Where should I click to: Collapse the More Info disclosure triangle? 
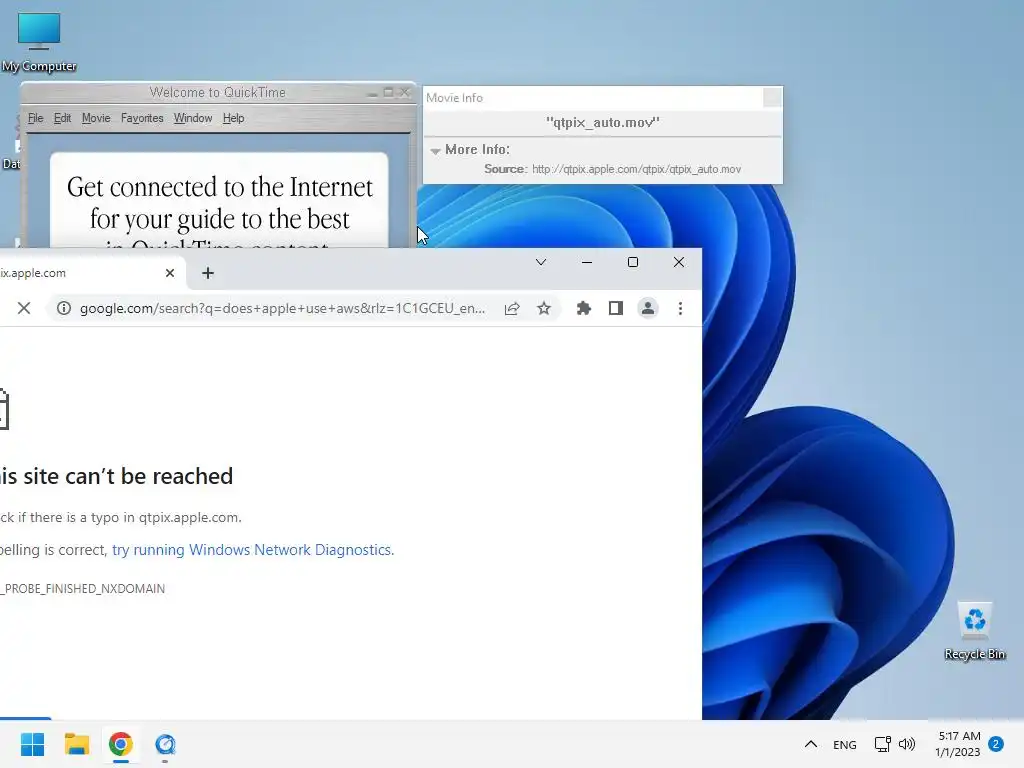435,151
